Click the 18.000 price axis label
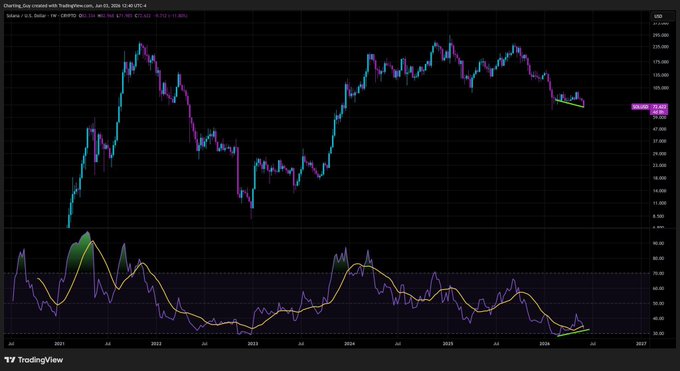The height and width of the screenshot is (371, 680). click(x=660, y=178)
